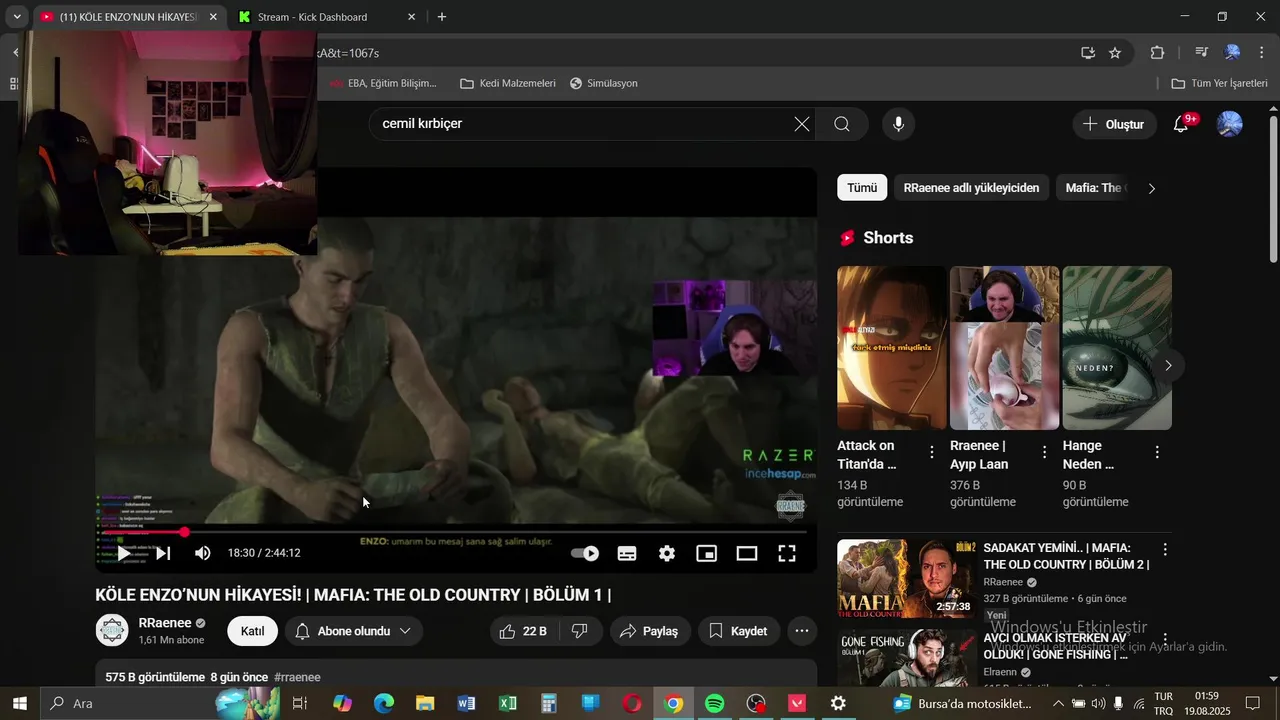Enter fullscreen mode
The height and width of the screenshot is (720, 1280).
tap(787, 553)
